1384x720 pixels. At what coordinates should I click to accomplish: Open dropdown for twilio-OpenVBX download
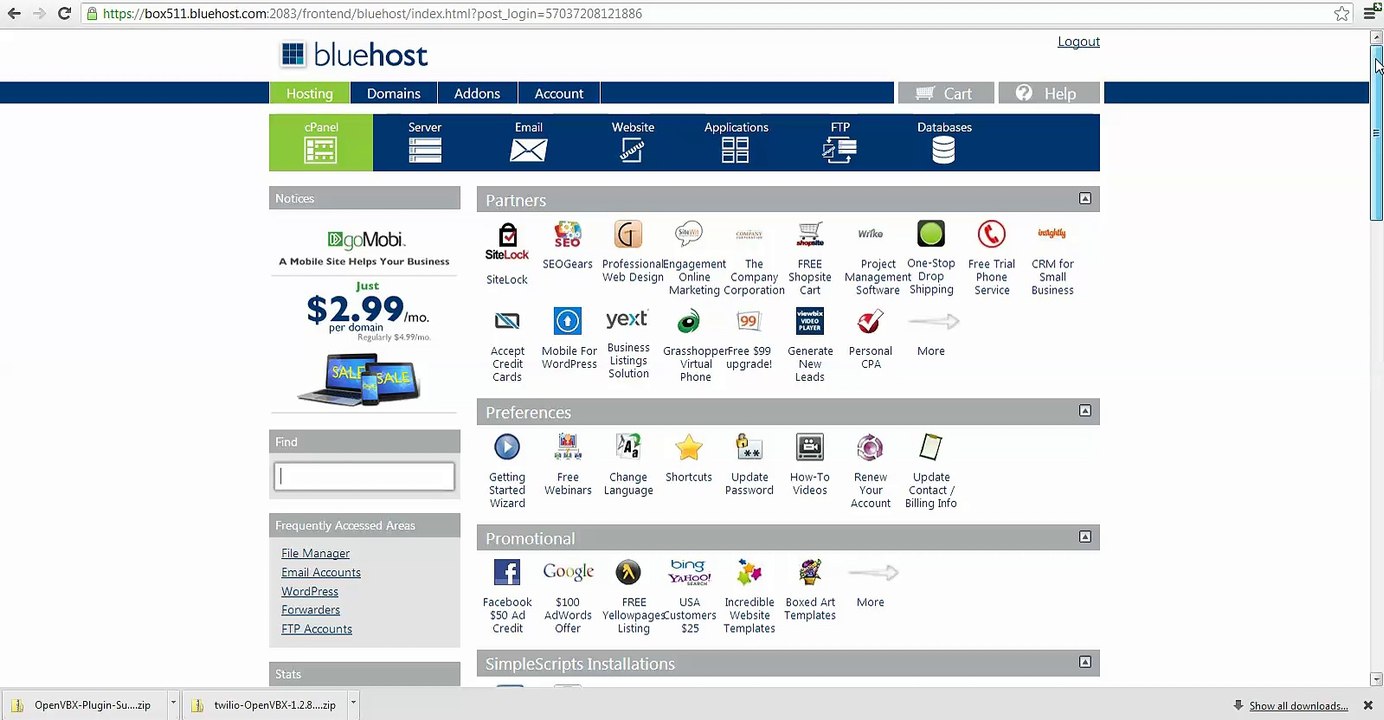pyautogui.click(x=352, y=704)
